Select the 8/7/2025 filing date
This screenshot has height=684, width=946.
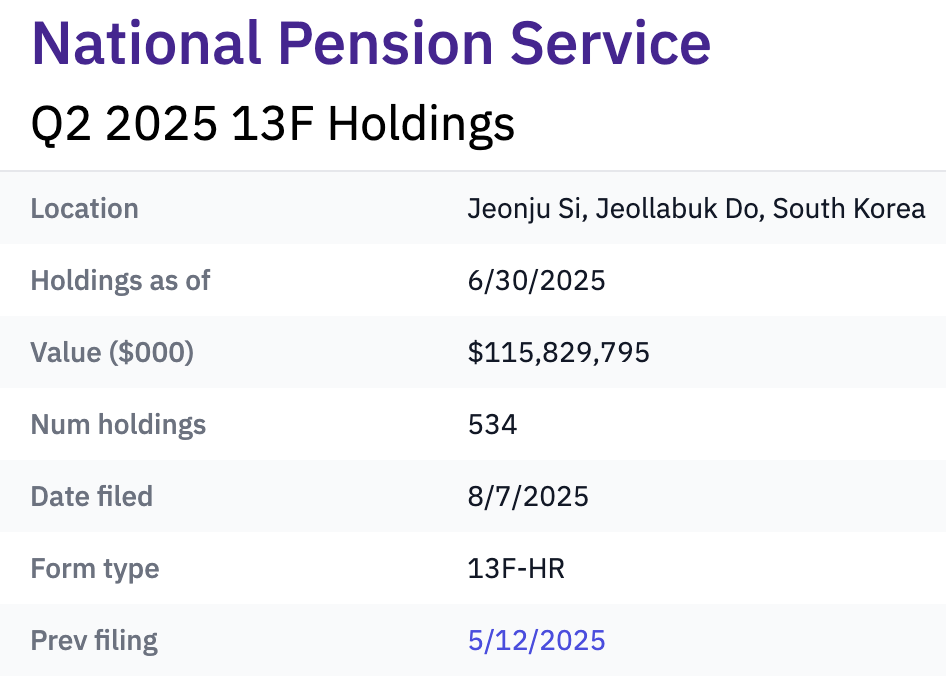click(x=528, y=496)
